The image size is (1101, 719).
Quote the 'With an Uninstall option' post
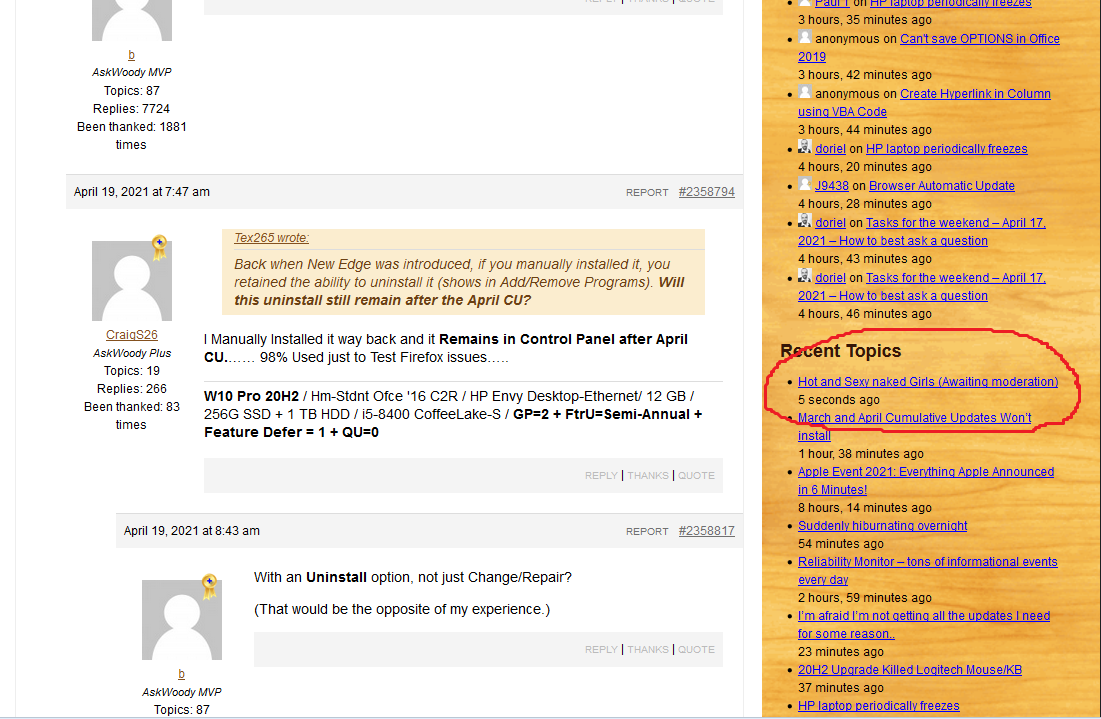(x=696, y=649)
